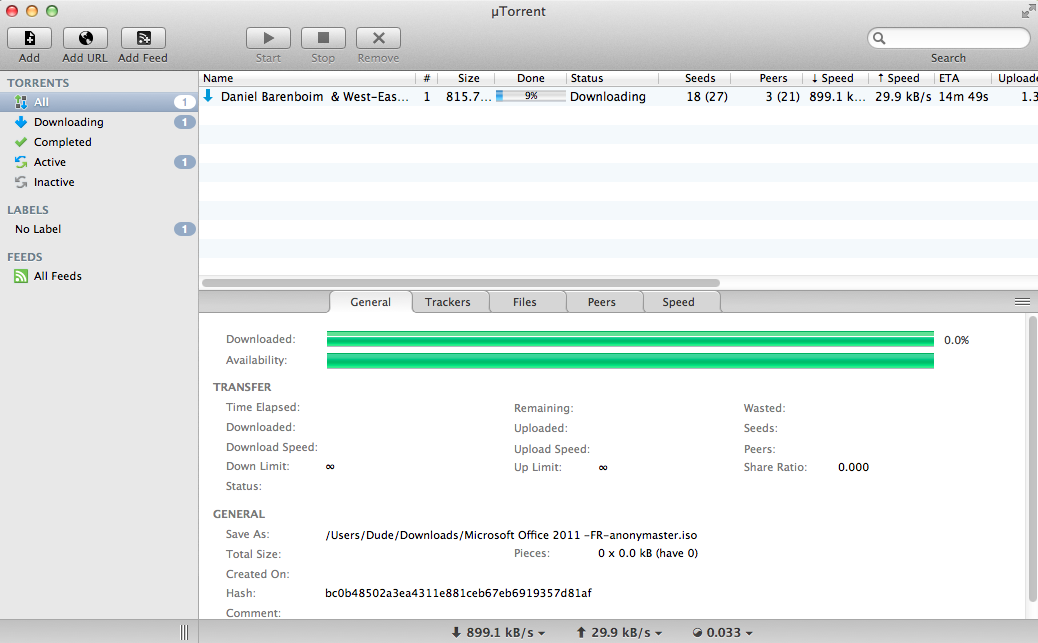Select All torrents in the sidebar
1038x643 pixels.
tap(99, 102)
